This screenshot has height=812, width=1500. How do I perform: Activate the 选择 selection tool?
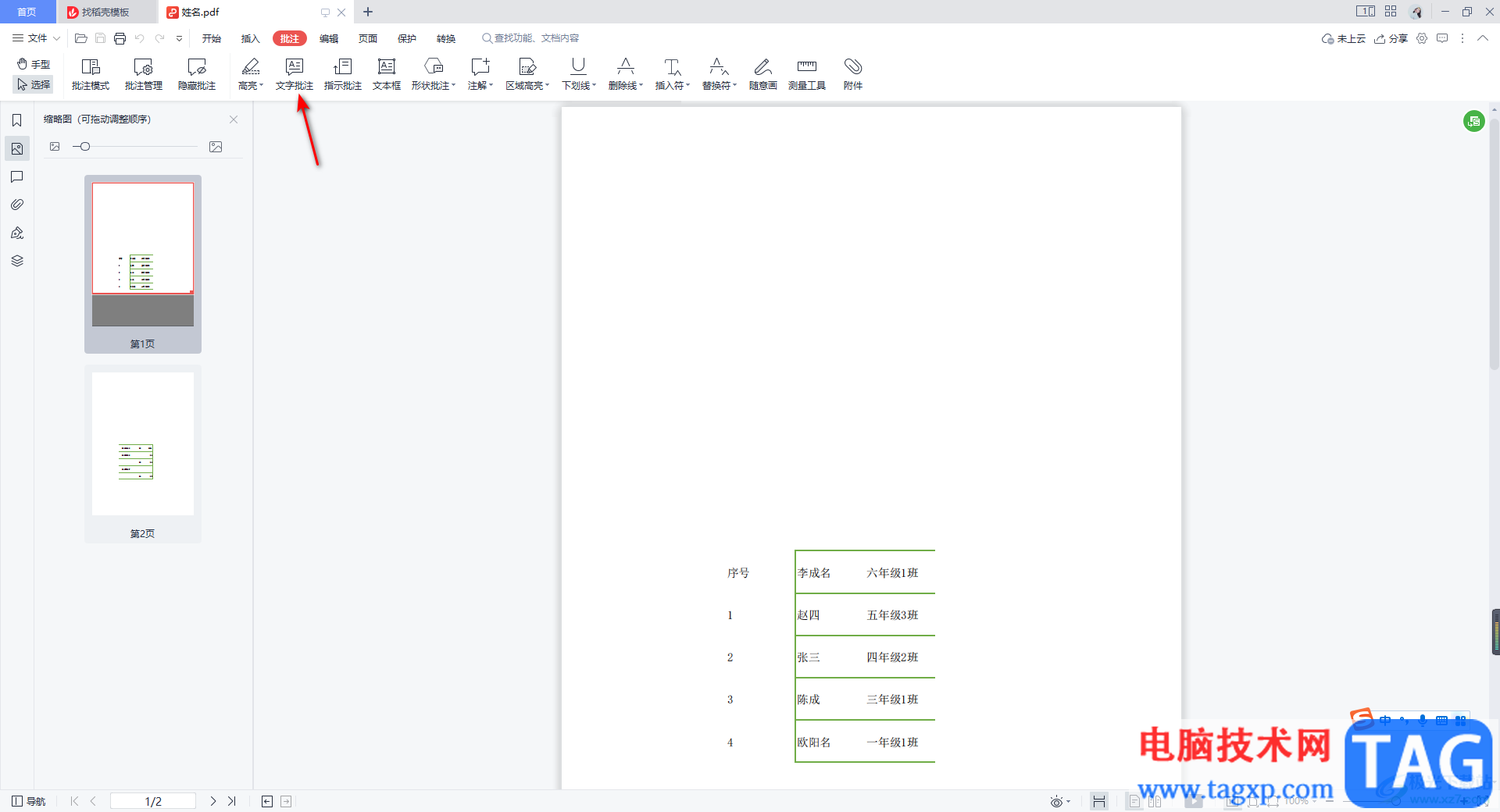pyautogui.click(x=34, y=84)
